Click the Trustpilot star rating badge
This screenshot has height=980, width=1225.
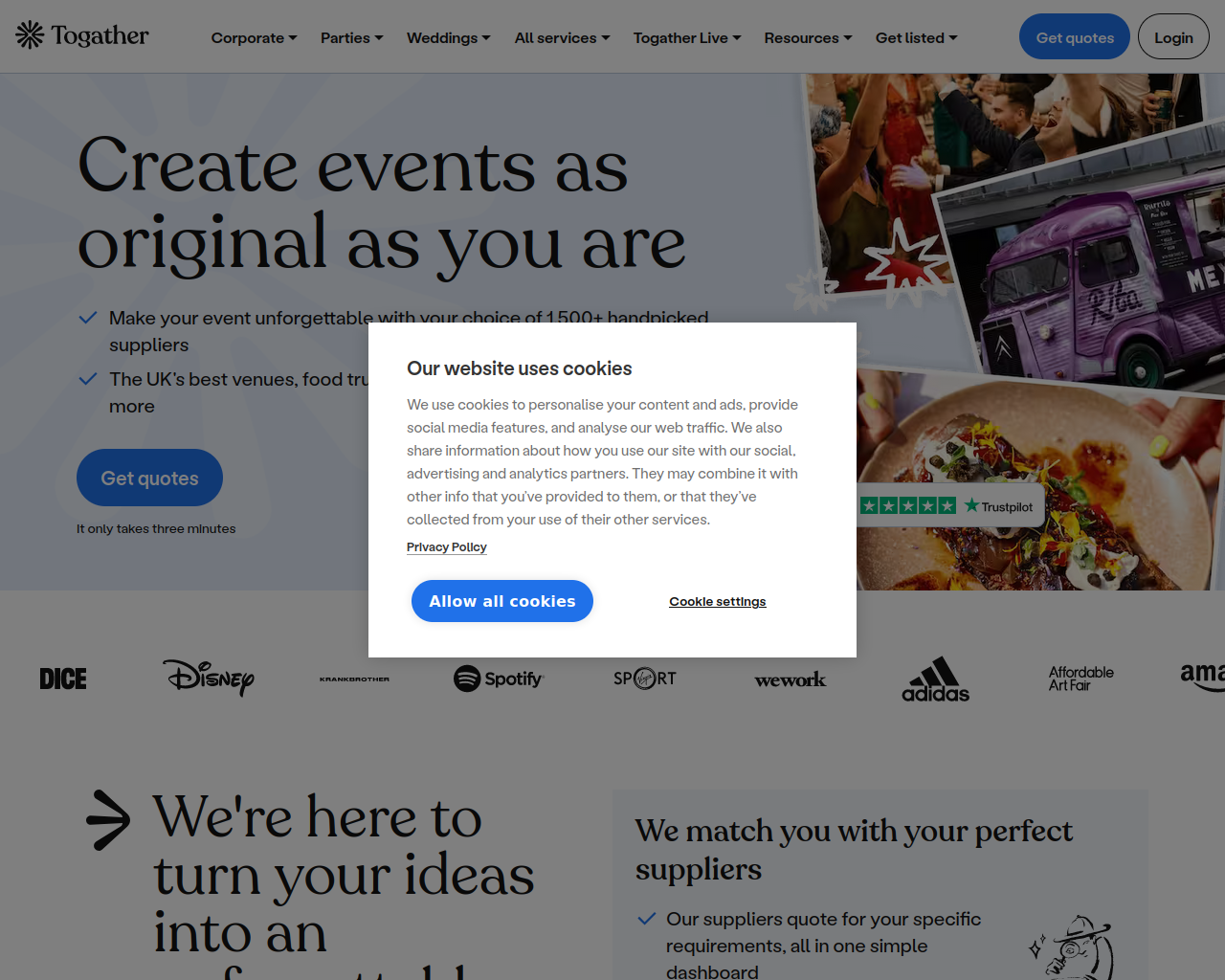pyautogui.click(x=946, y=506)
